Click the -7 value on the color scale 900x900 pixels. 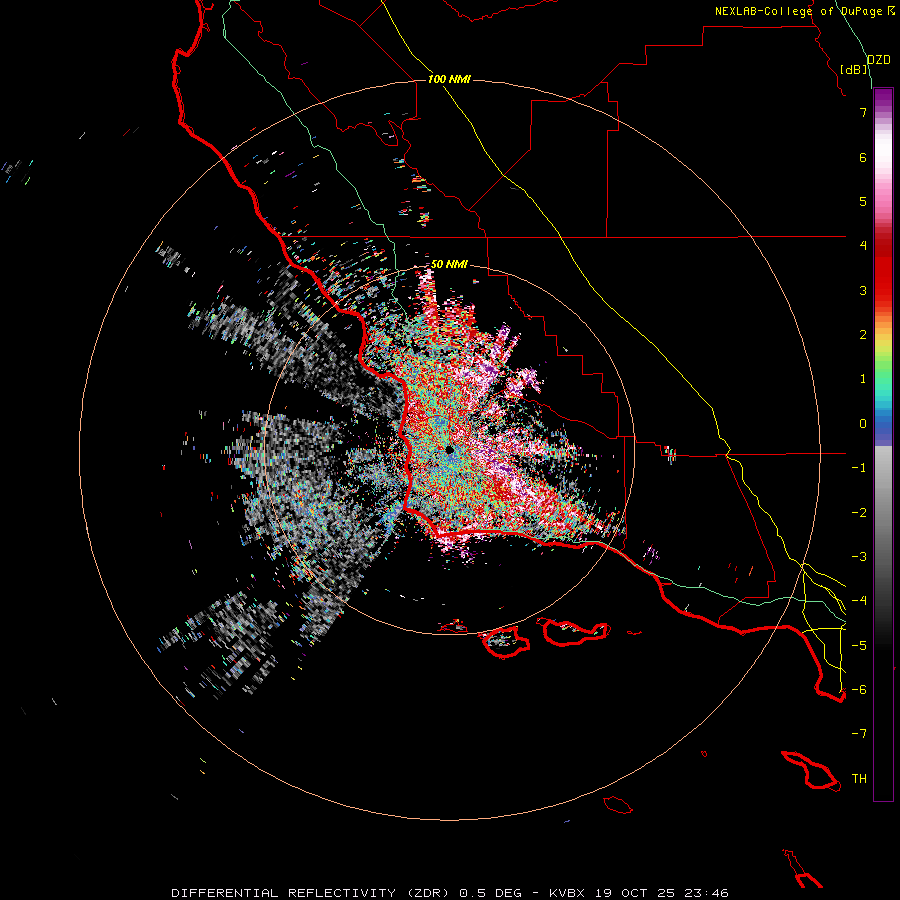click(859, 734)
